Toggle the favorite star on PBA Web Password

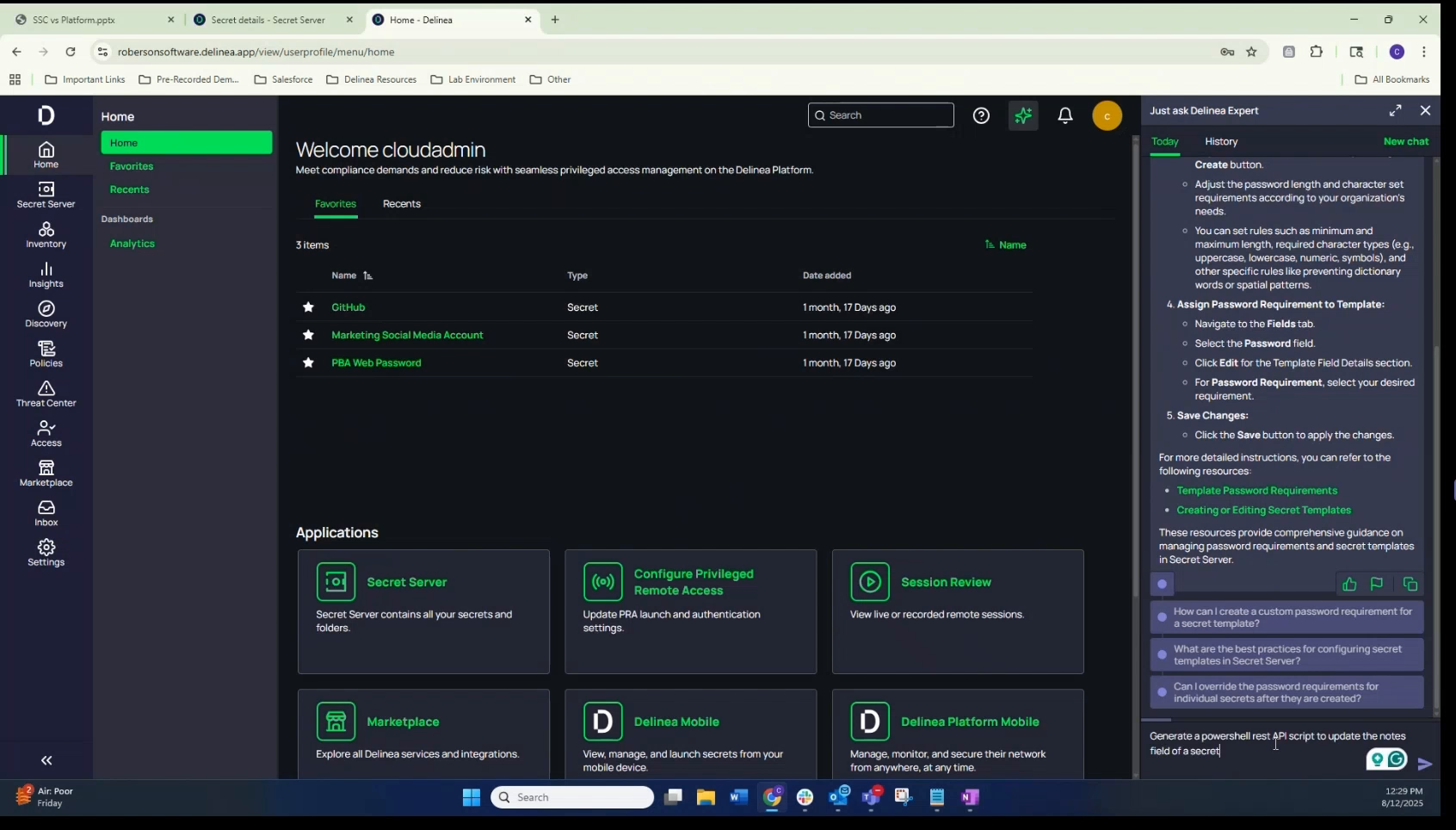[308, 362]
